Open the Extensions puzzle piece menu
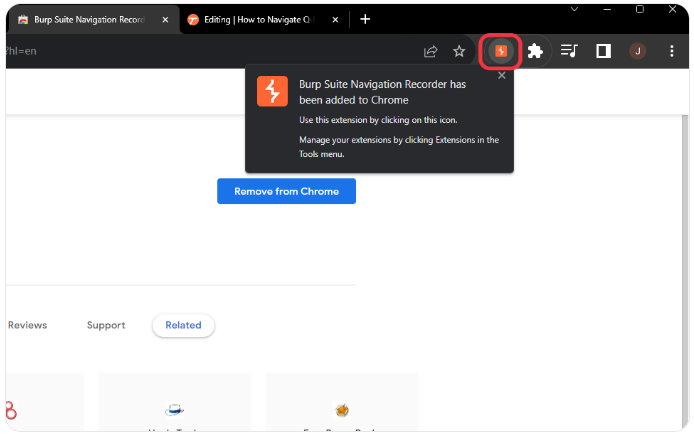694x435 pixels. 535,51
